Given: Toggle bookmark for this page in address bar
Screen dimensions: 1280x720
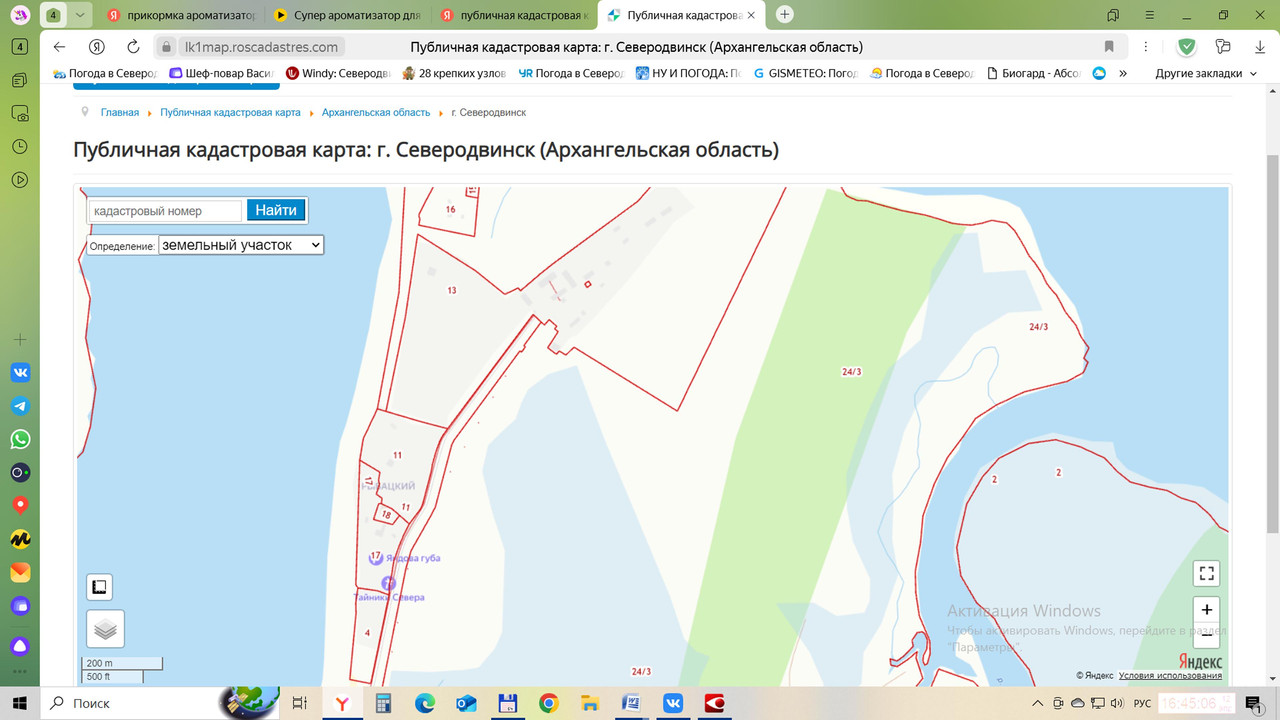Looking at the screenshot, I should pyautogui.click(x=1108, y=47).
